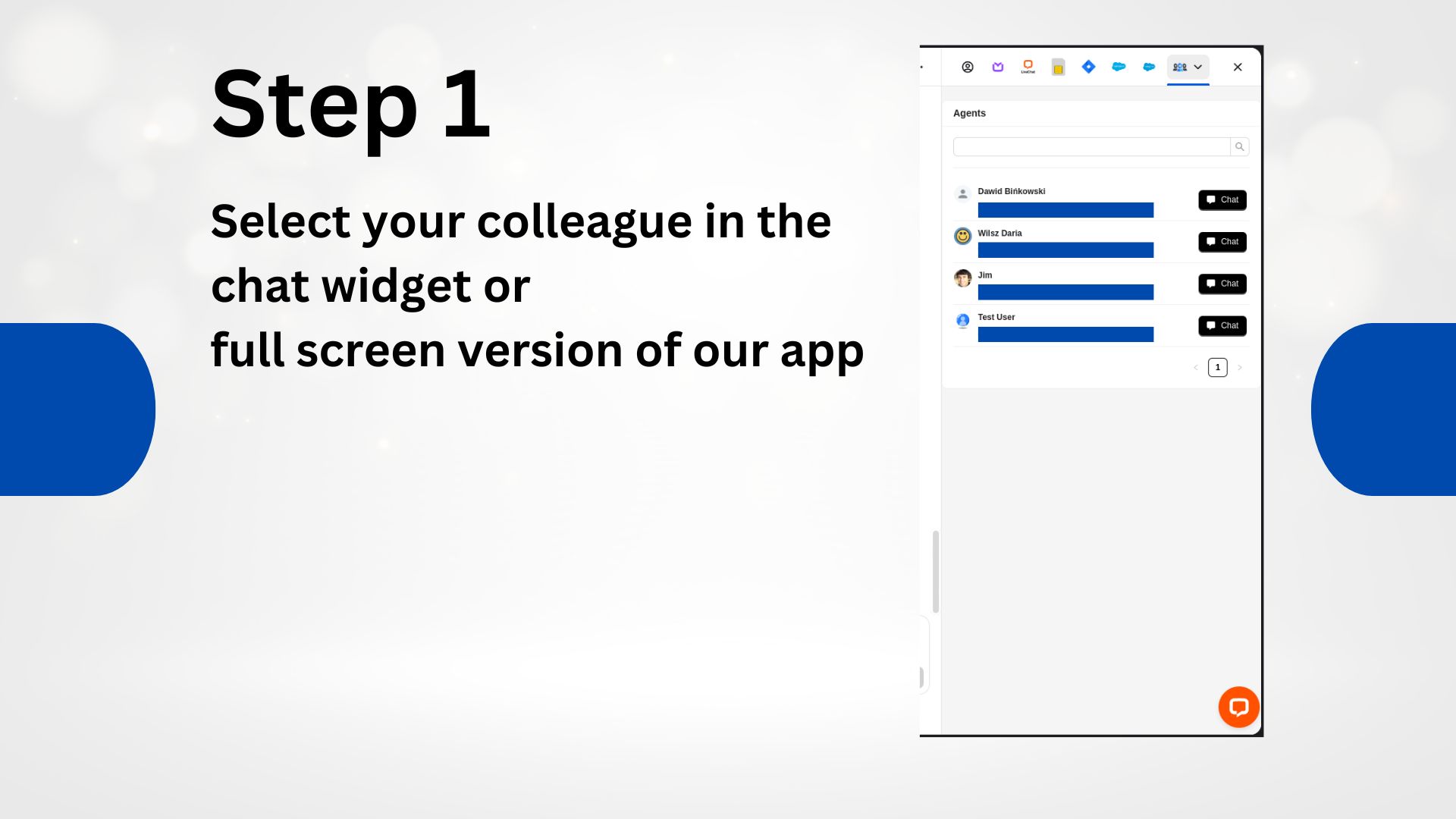
Task: Click the yellow notes/sticky icon
Action: pos(1058,67)
